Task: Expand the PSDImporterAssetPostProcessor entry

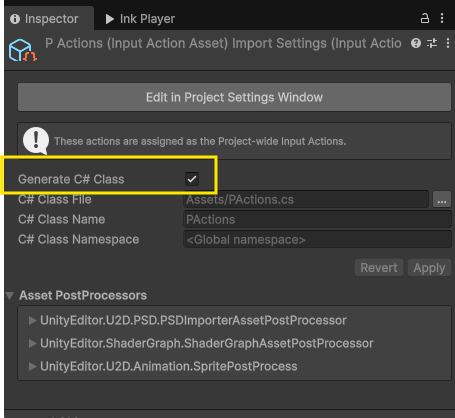Action: pos(32,320)
